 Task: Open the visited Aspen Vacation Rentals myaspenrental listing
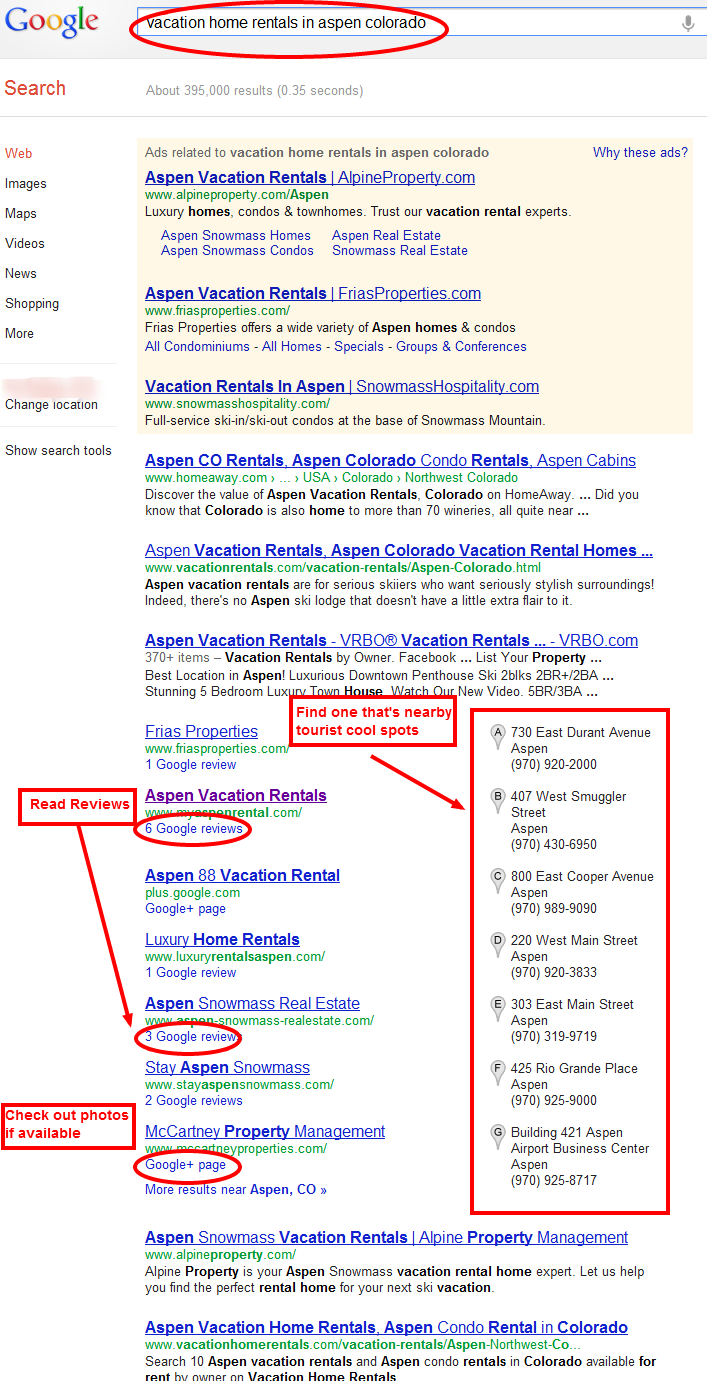tap(236, 796)
